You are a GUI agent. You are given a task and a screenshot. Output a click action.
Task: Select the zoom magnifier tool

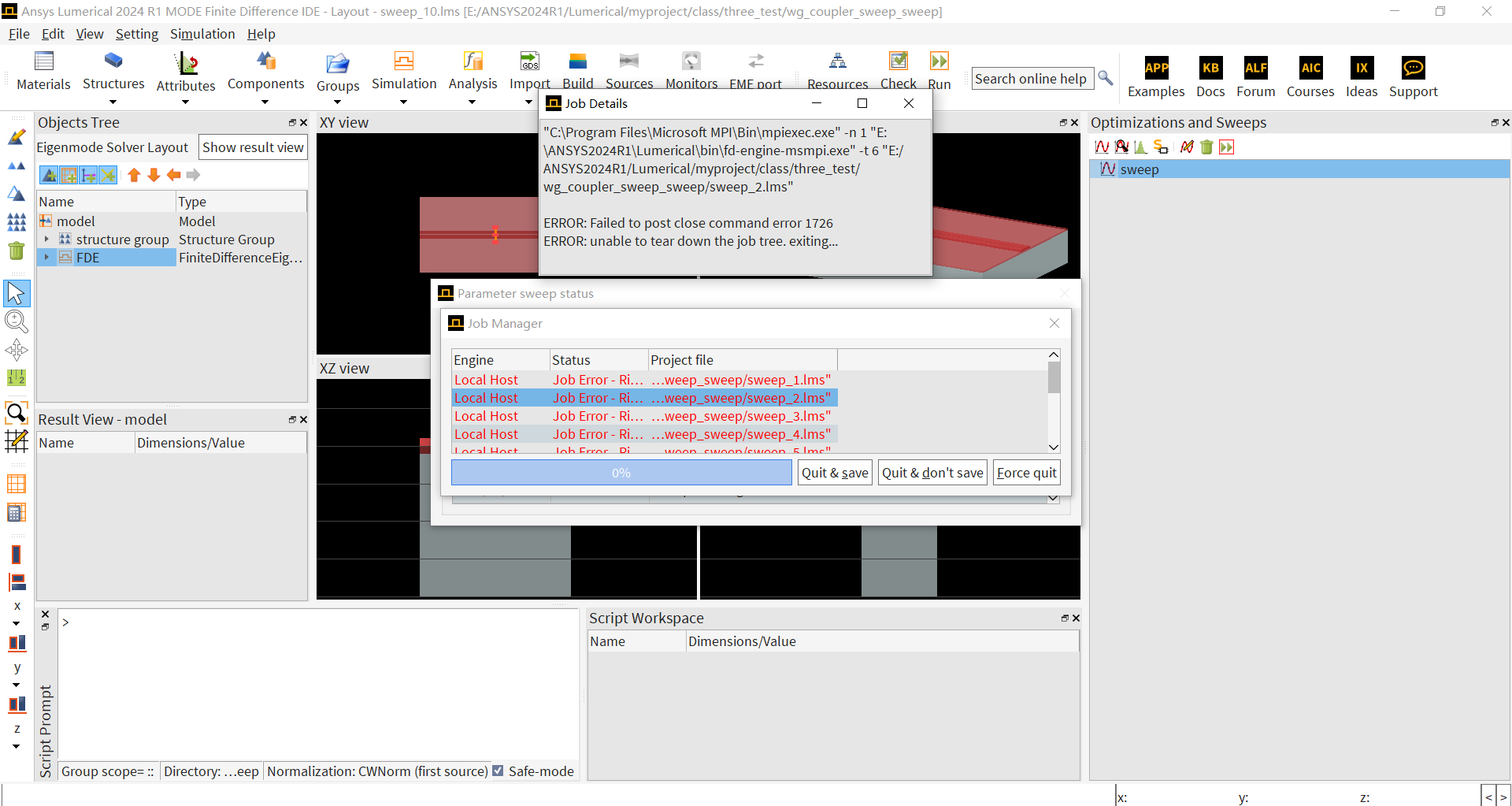[17, 321]
